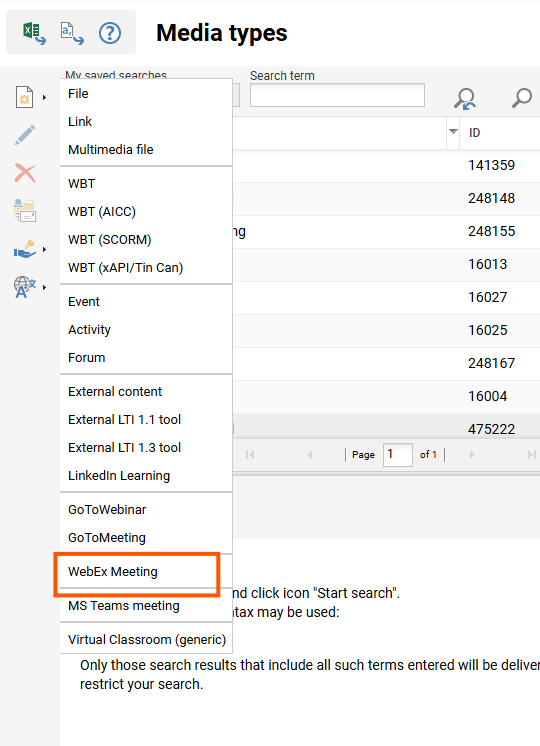The width and height of the screenshot is (540, 746).
Task: Select row with ID 141359
Action: coord(386,166)
